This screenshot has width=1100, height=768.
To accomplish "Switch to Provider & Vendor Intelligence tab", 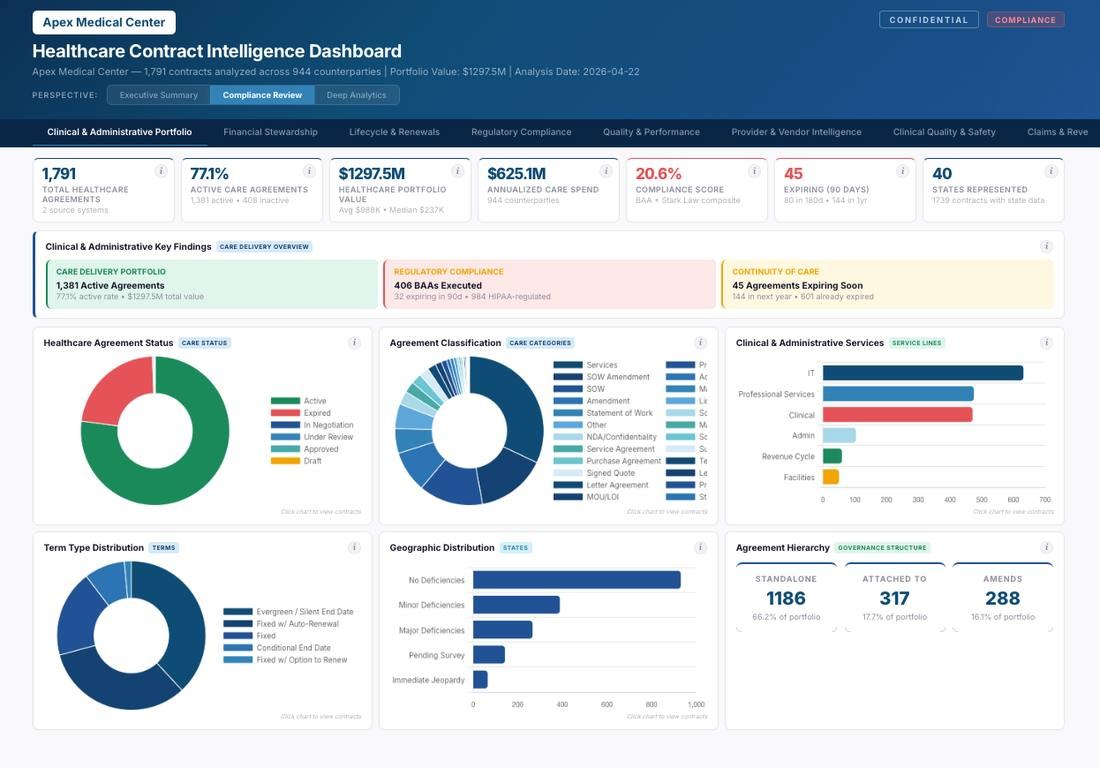I will (796, 132).
